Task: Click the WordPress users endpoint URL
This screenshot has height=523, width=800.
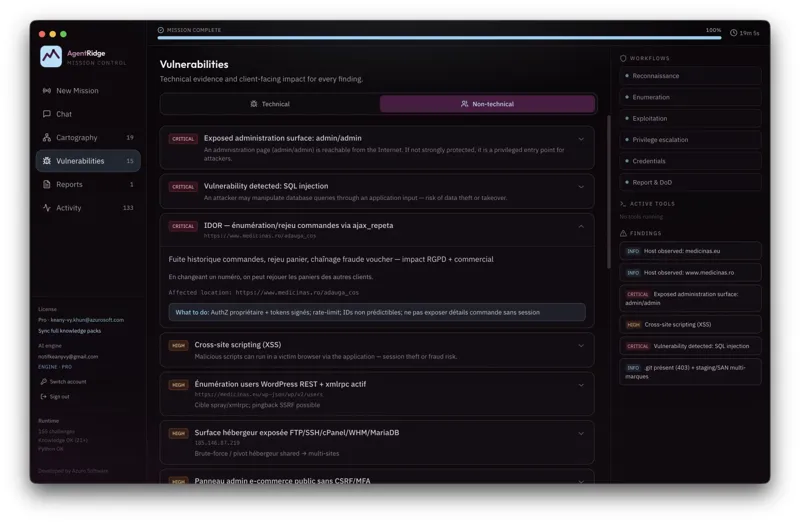Action: pyautogui.click(x=259, y=394)
